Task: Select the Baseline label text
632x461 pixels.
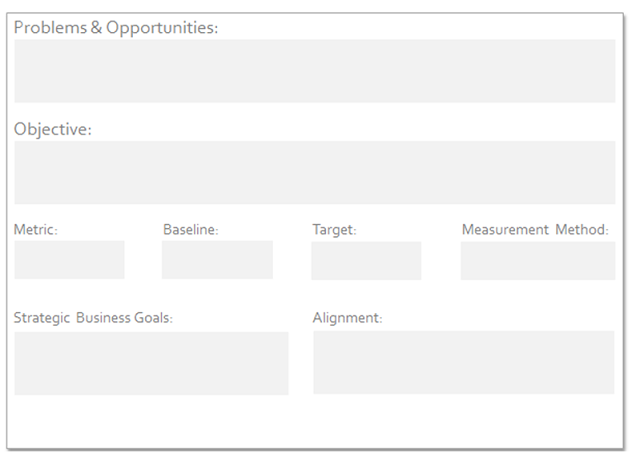Action: (191, 229)
